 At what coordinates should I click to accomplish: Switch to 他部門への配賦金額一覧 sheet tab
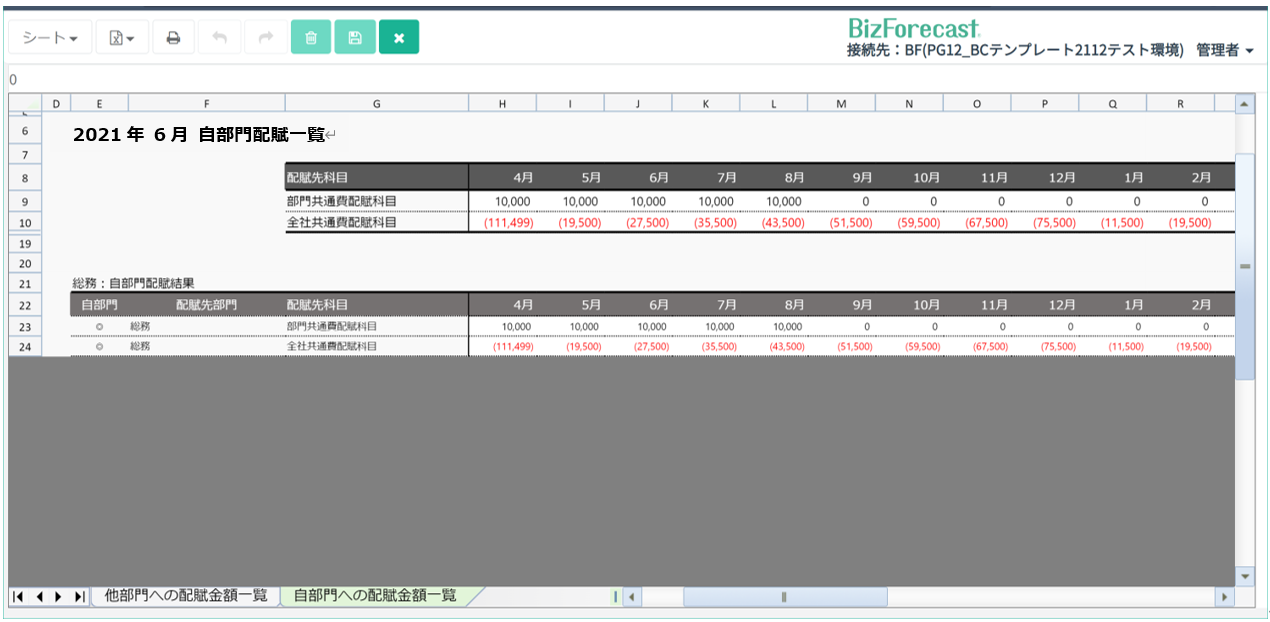[x=186, y=596]
